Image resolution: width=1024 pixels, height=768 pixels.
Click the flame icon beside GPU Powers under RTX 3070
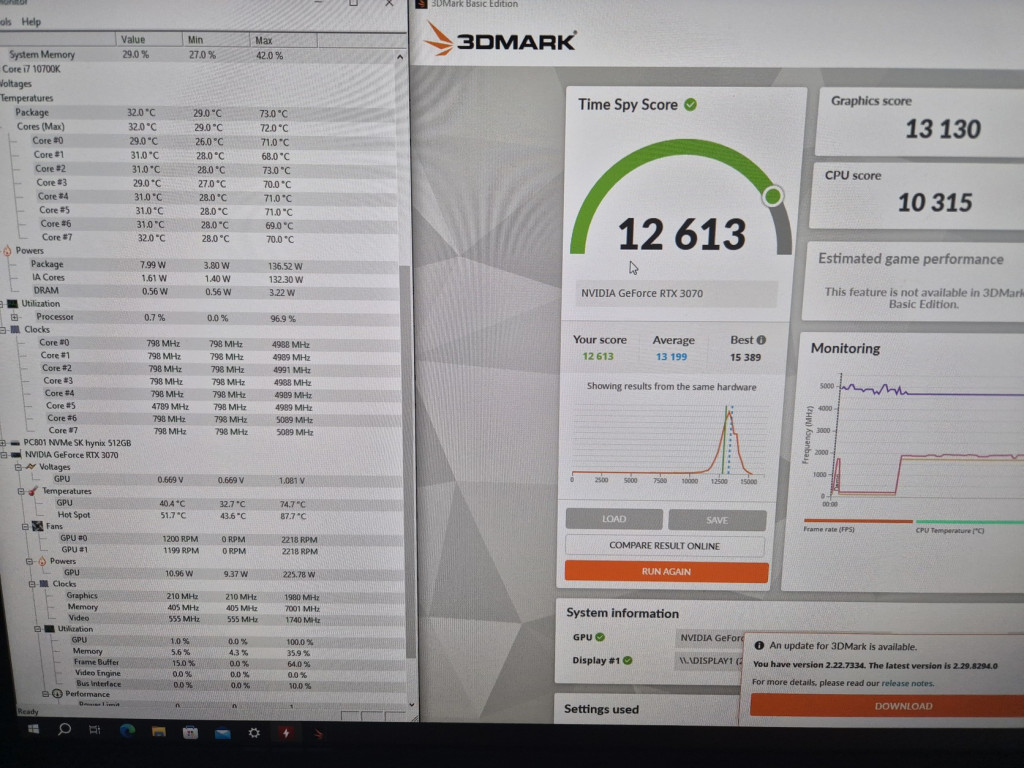(x=42, y=561)
